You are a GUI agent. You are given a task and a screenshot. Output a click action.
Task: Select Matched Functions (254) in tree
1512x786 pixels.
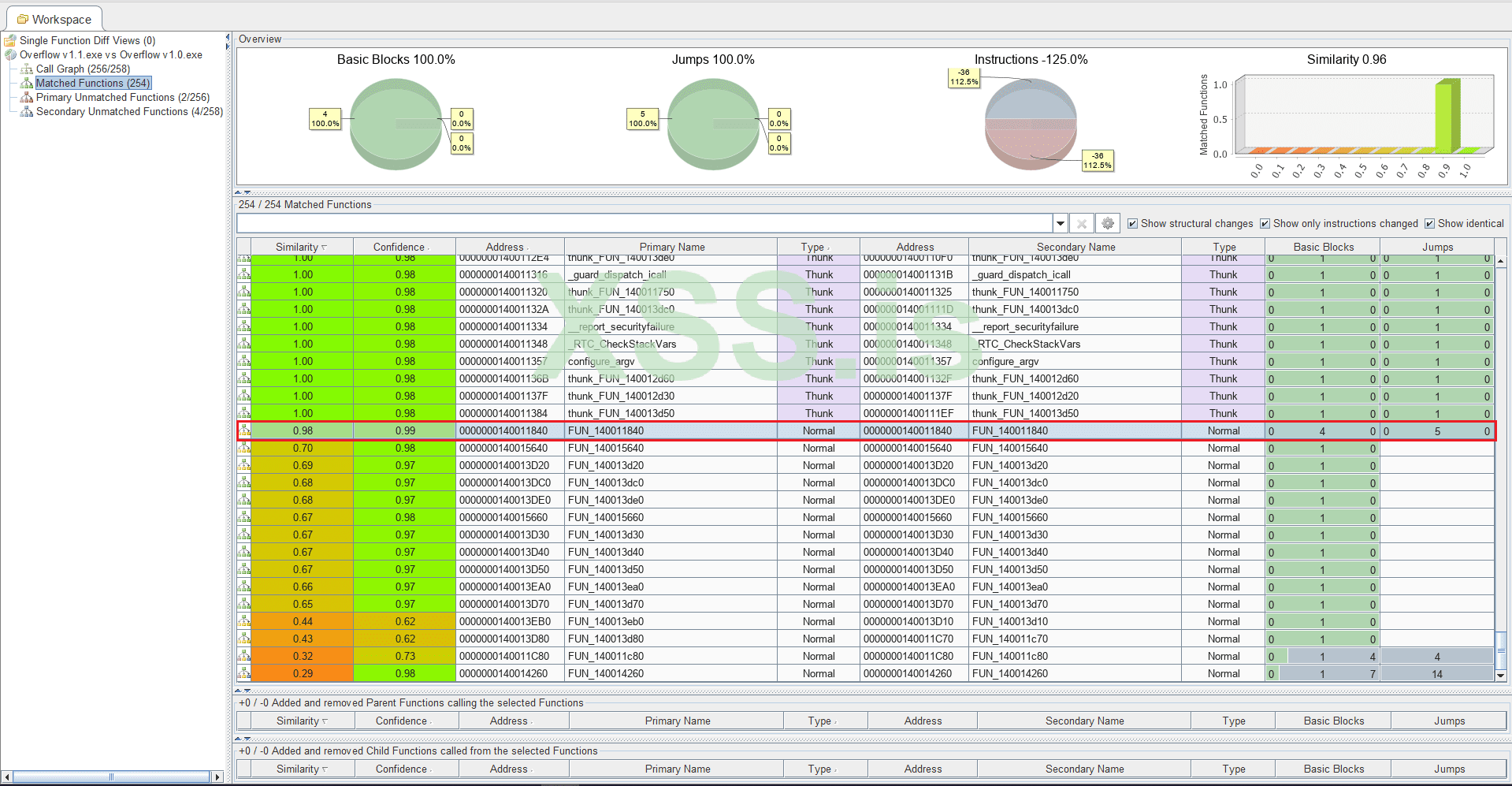click(92, 84)
